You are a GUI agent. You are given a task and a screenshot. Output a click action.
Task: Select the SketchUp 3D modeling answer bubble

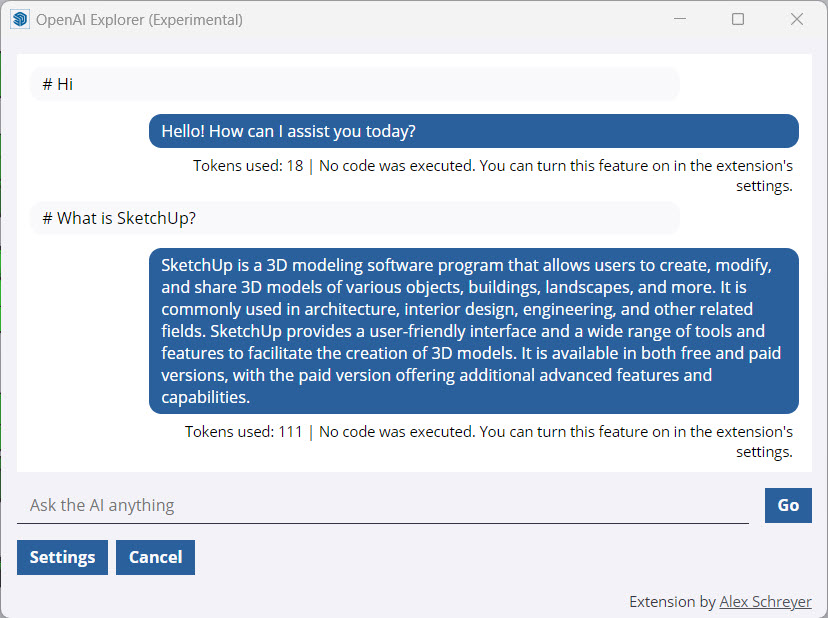(473, 331)
